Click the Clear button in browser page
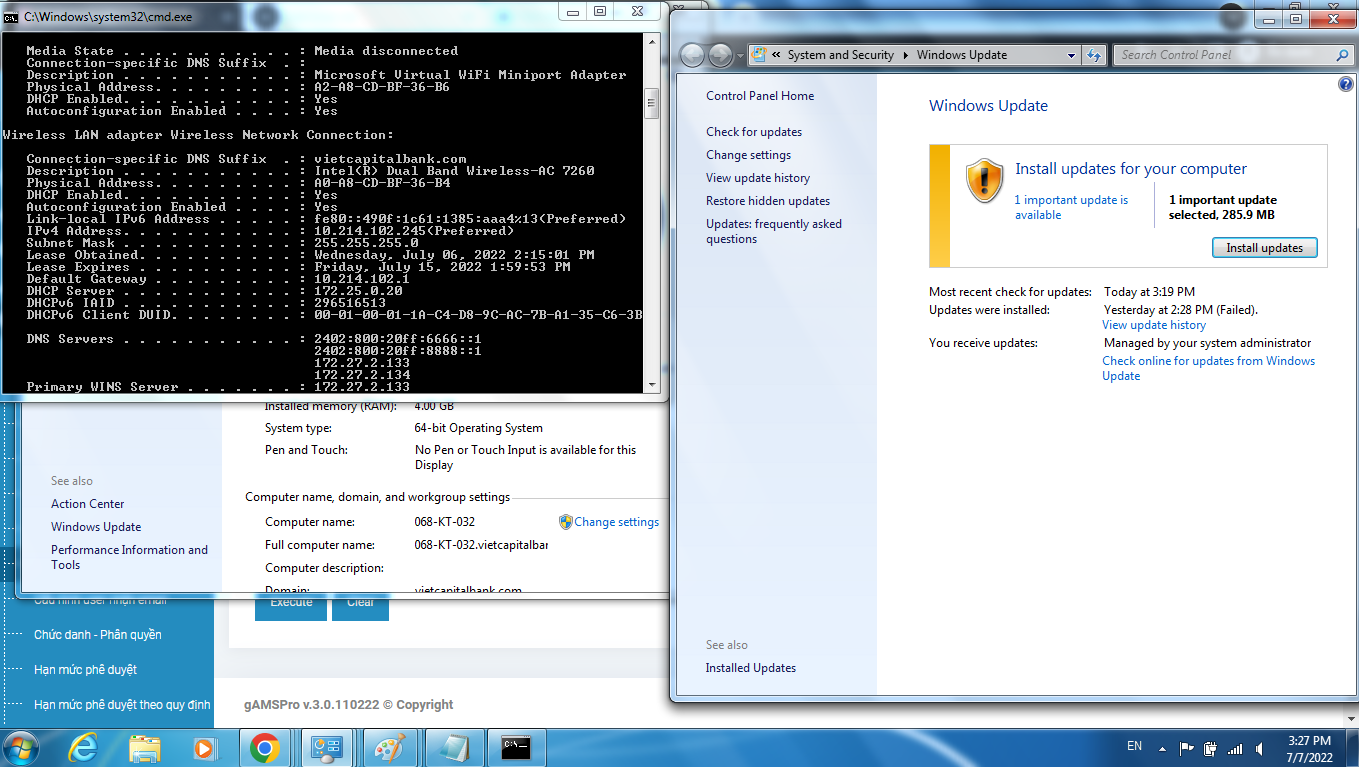Screen dimensions: 1359x767 [360, 603]
